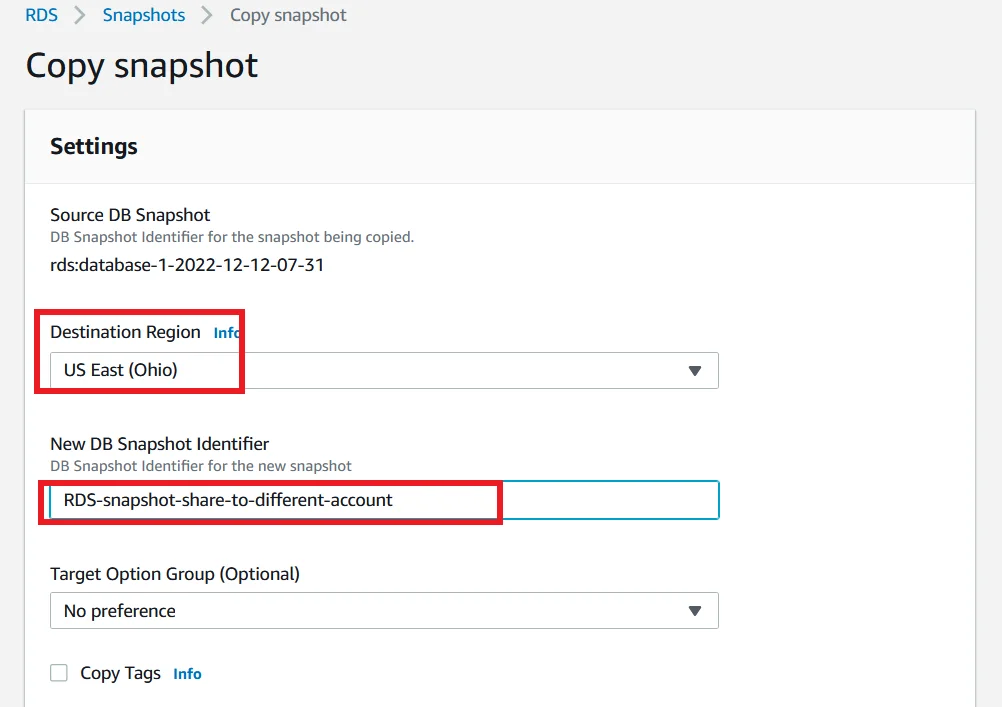Open Info link next to Copy Tags

click(187, 674)
